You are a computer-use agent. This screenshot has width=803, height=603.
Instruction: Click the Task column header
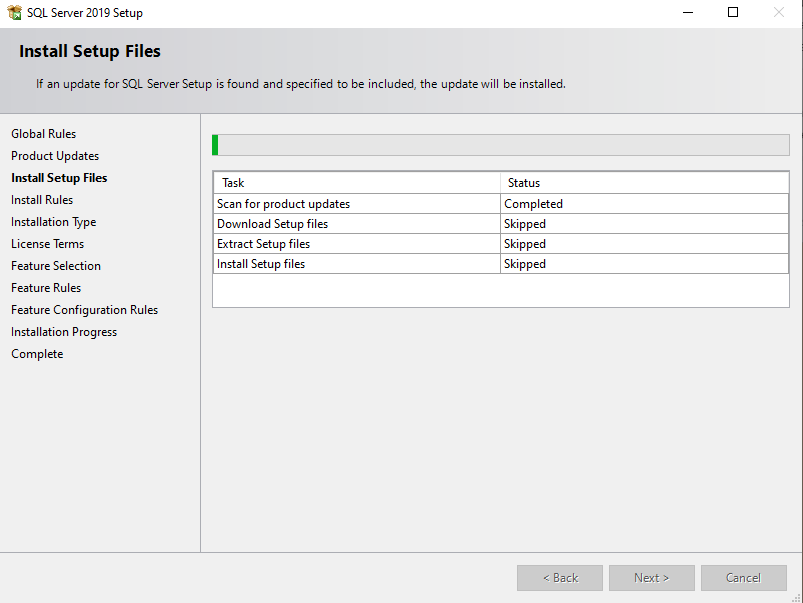(356, 183)
